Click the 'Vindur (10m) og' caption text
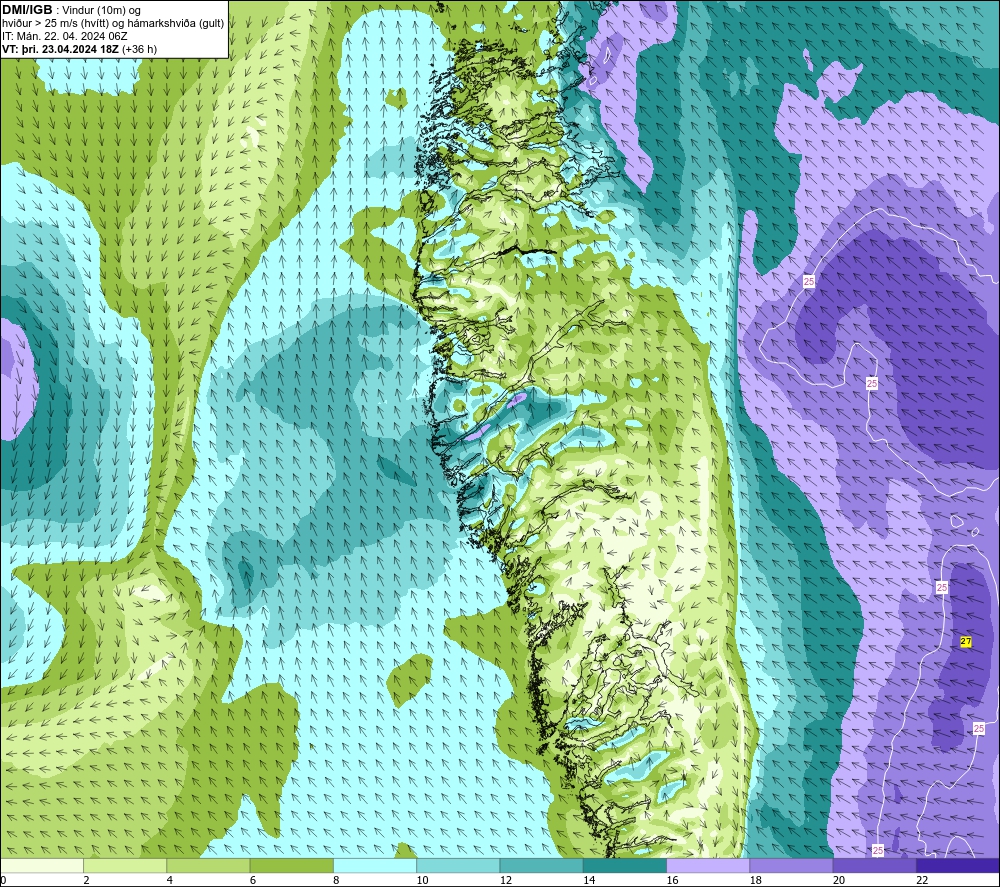Screen dimensions: 1000x887 click(x=101, y=11)
